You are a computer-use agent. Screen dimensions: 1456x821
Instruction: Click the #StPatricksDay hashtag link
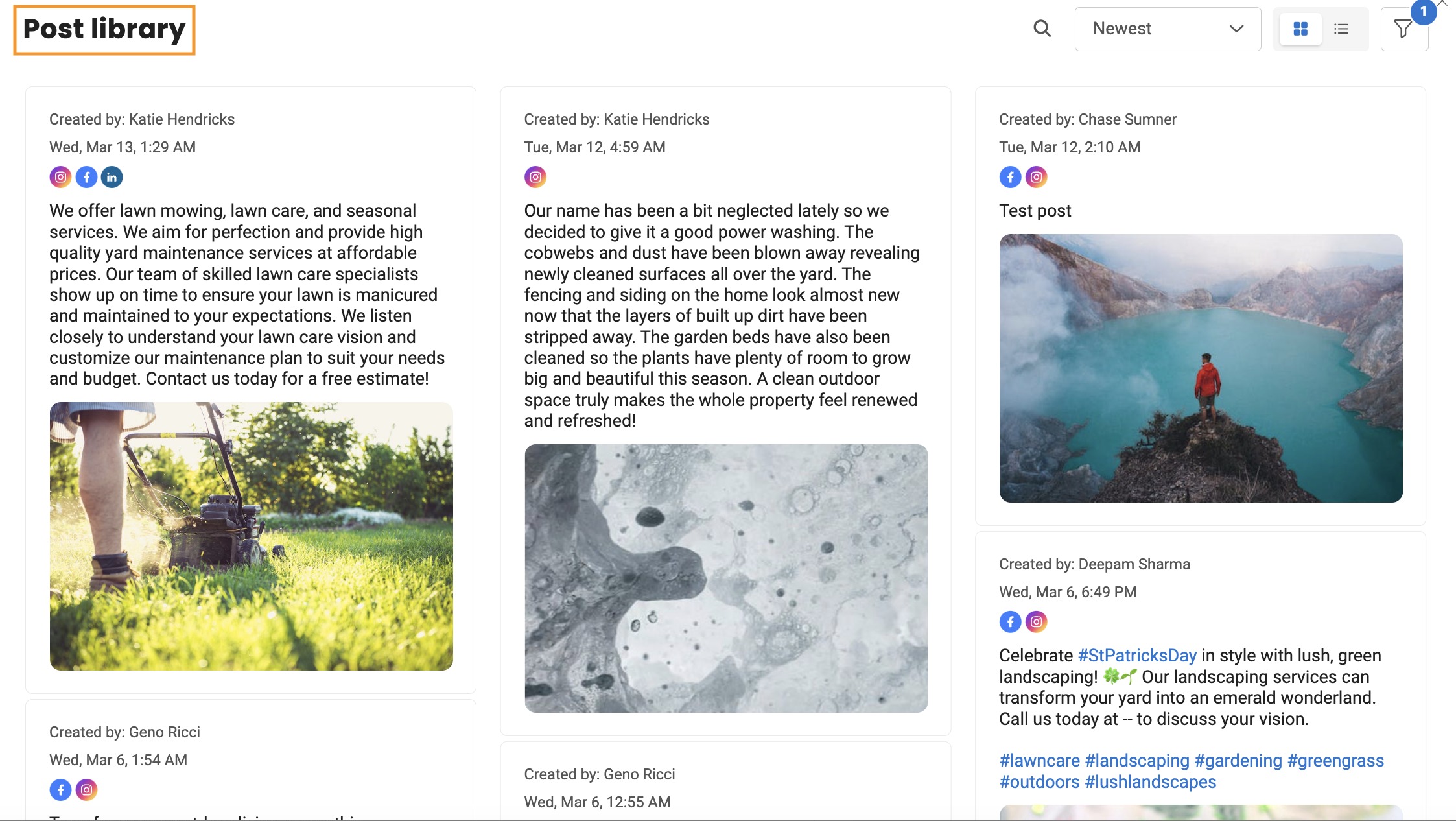tap(1136, 655)
